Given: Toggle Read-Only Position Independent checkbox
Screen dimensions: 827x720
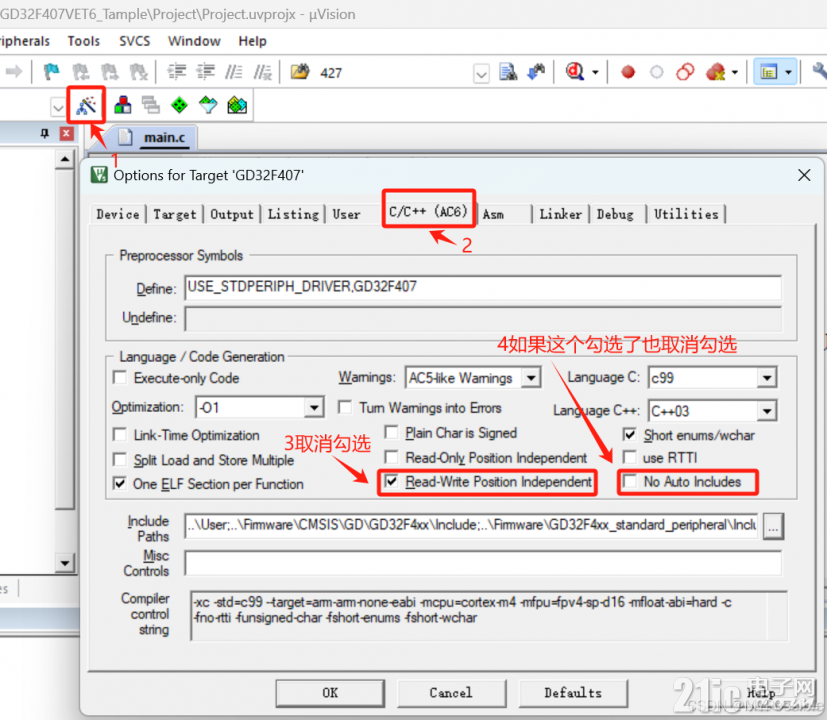Looking at the screenshot, I should [392, 457].
